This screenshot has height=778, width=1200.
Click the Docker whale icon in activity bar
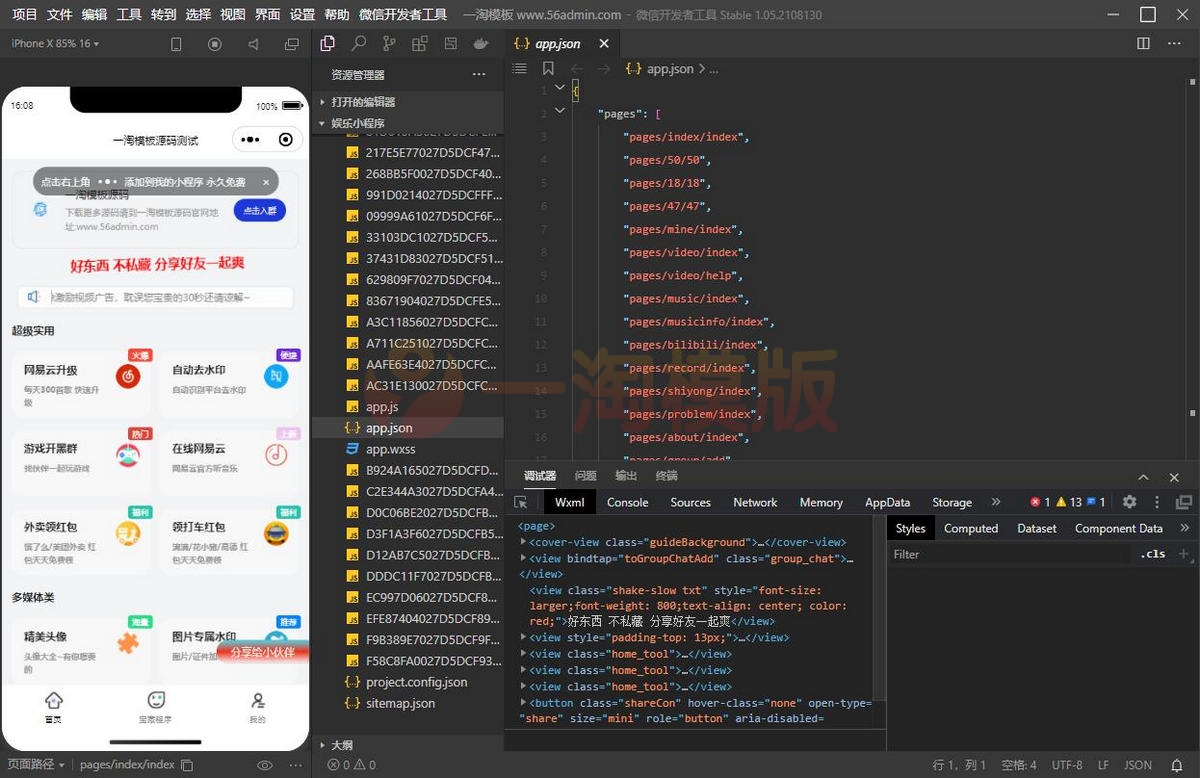(481, 44)
